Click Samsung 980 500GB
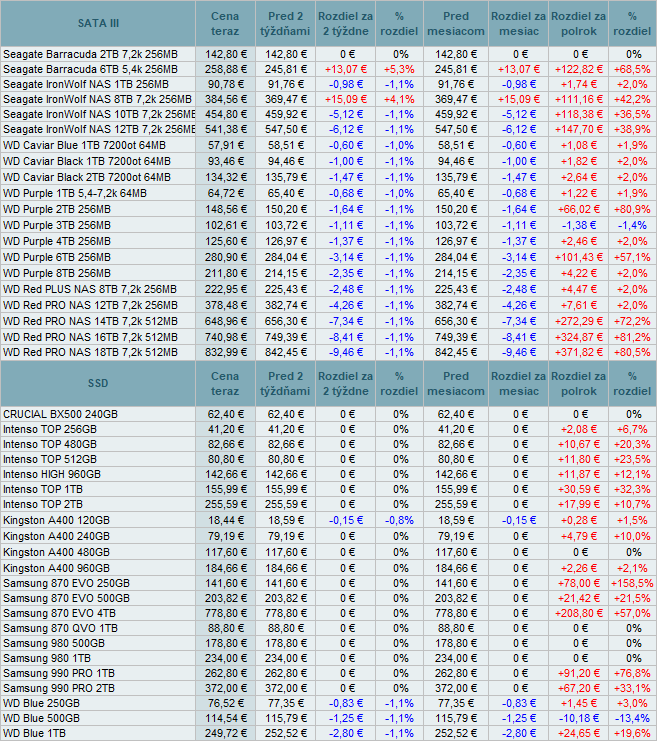Image resolution: width=657 pixels, height=741 pixels. (54, 644)
